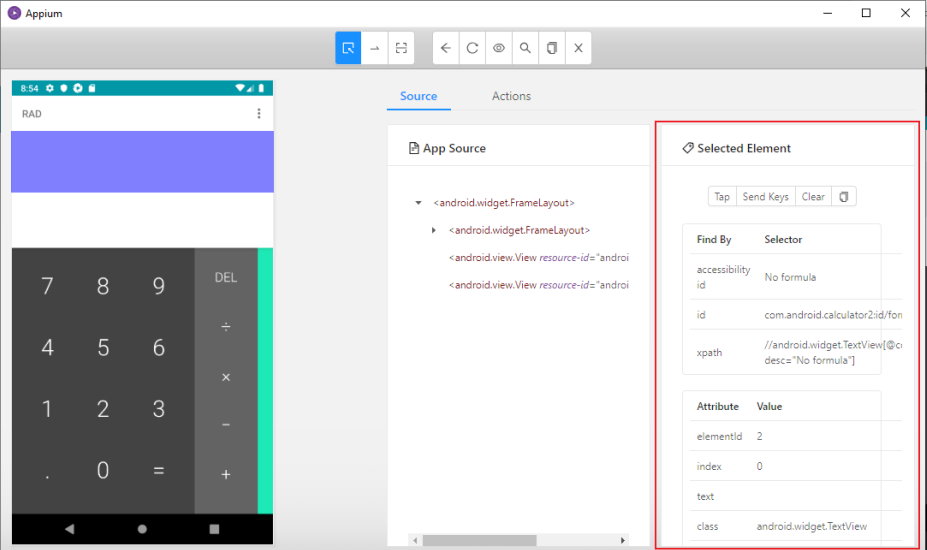Tap calculator key 4
927x550 pixels.
pyautogui.click(x=47, y=348)
